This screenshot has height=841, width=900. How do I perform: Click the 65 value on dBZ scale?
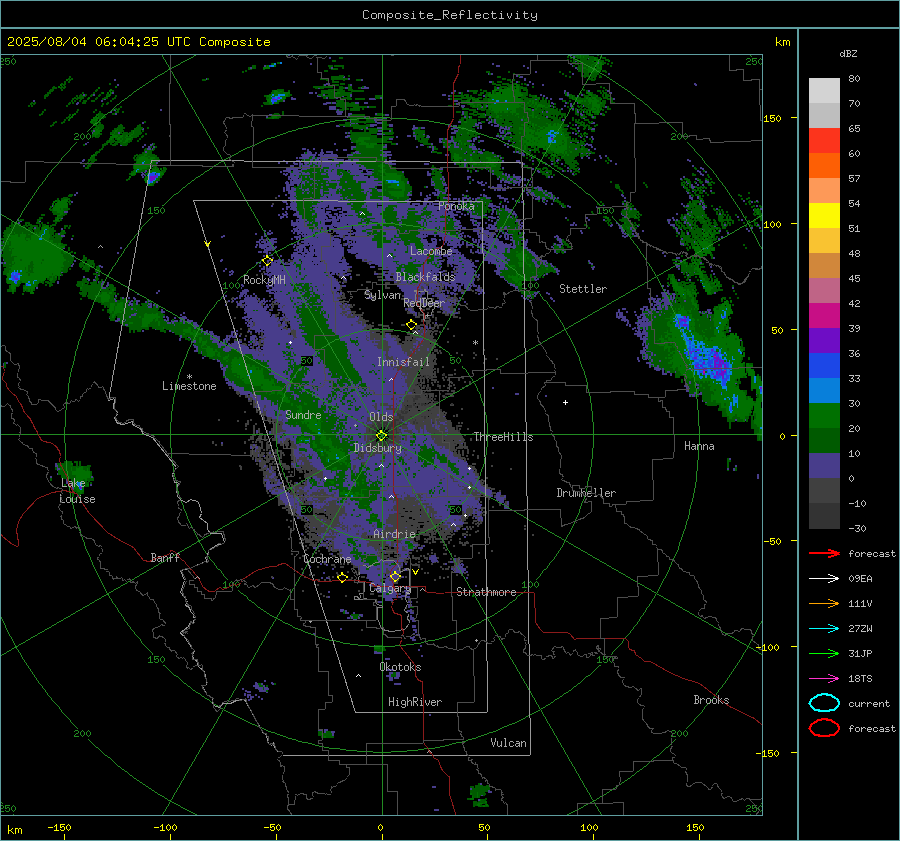854,129
